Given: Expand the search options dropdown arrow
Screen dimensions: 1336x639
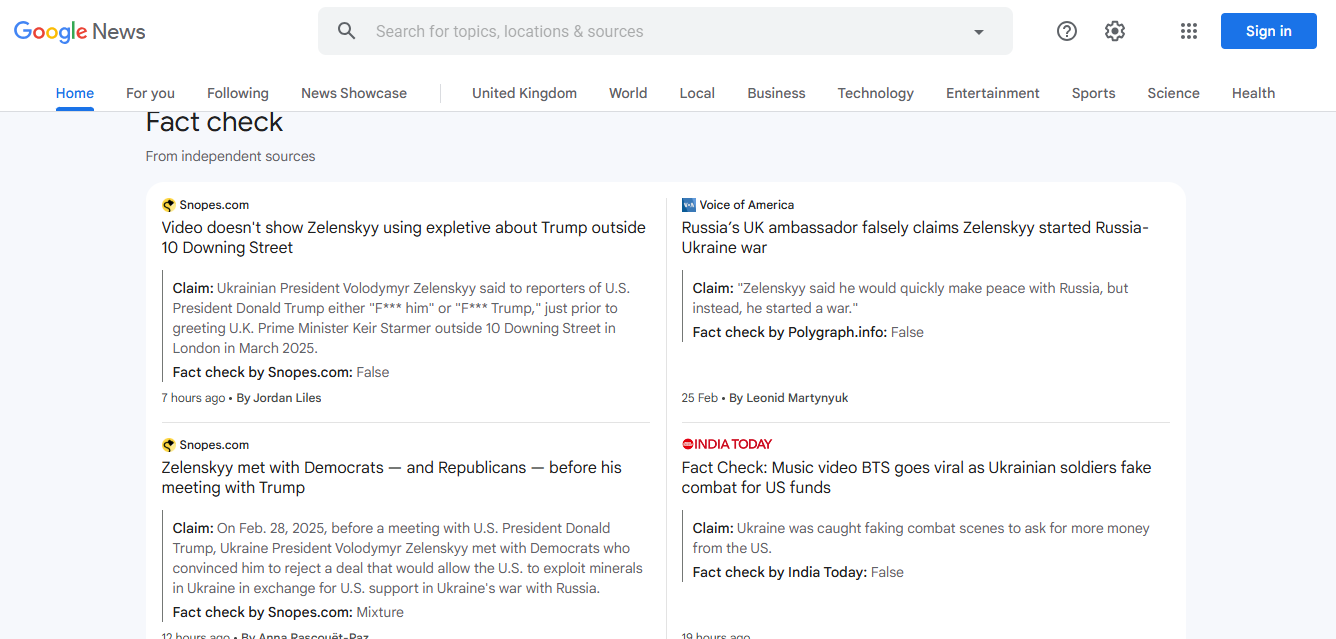Looking at the screenshot, I should coord(979,32).
